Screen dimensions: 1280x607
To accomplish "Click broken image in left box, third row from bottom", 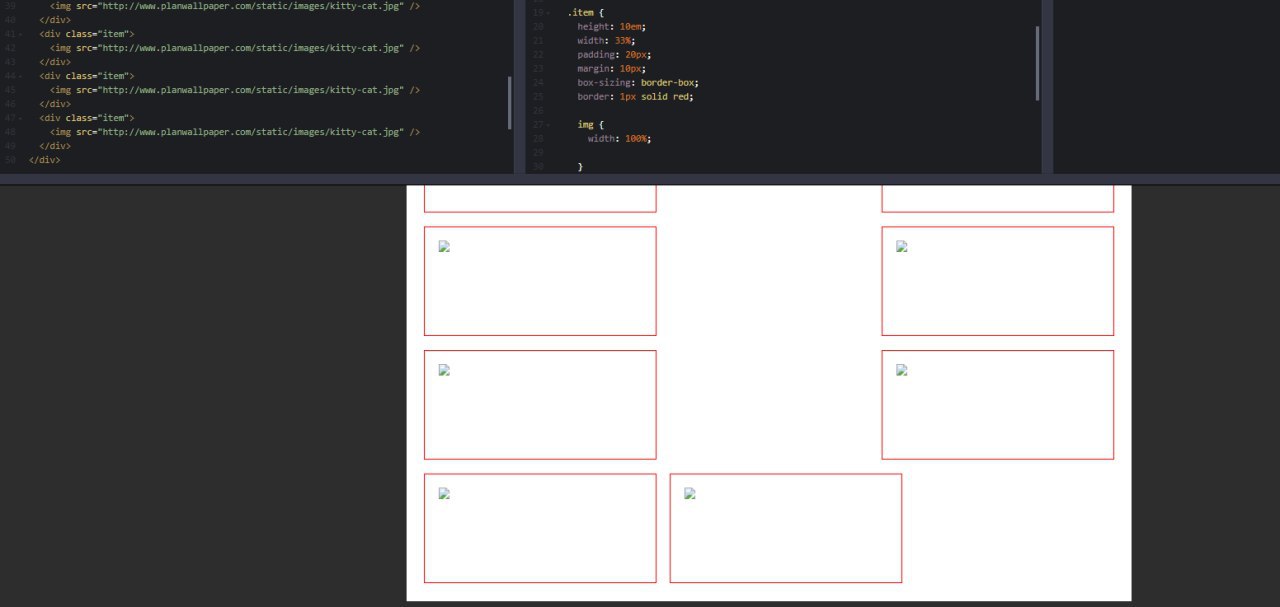I will (x=444, y=246).
